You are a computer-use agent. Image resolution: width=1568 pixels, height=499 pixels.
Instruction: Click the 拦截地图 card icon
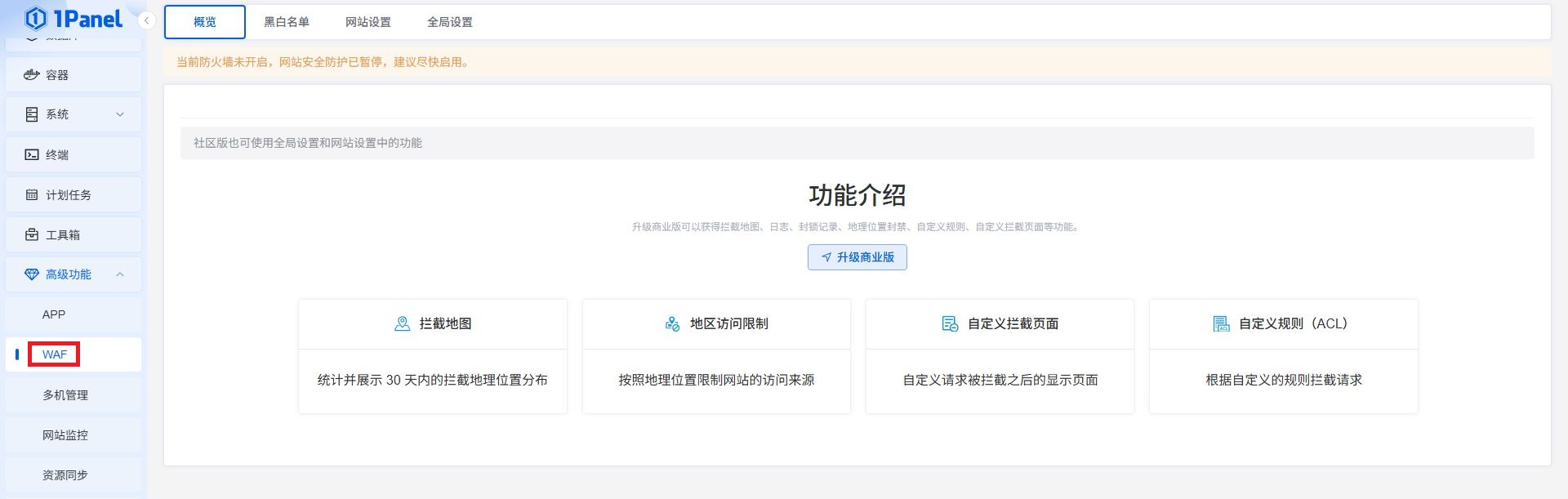(x=402, y=323)
